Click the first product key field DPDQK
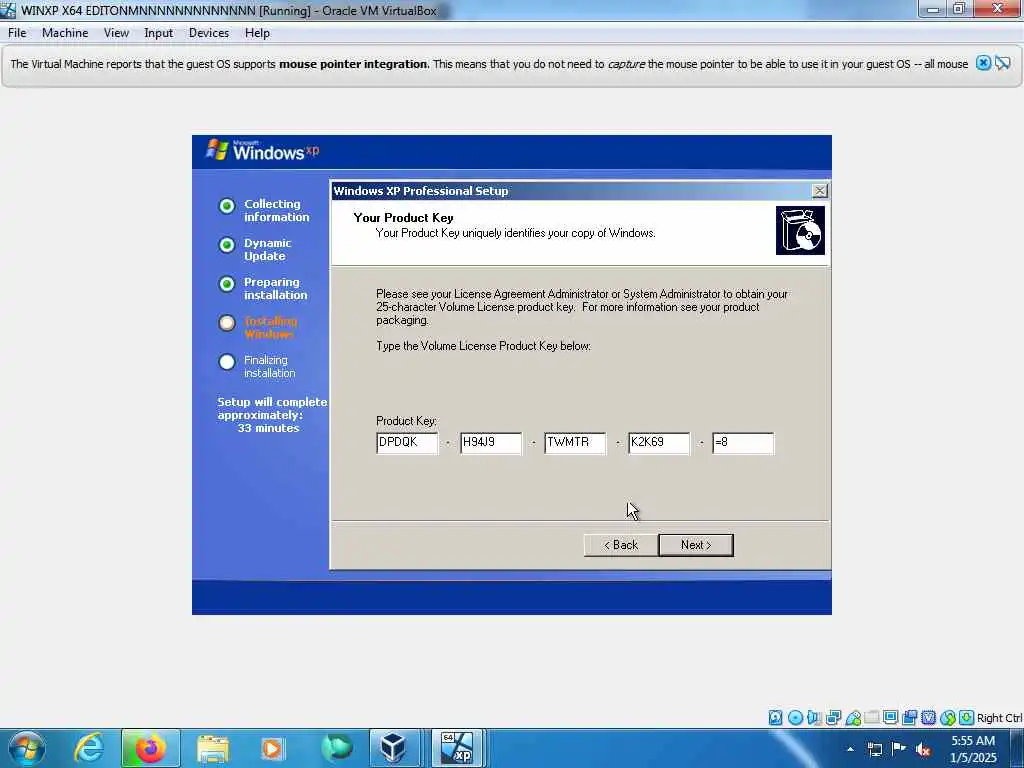 coord(407,443)
